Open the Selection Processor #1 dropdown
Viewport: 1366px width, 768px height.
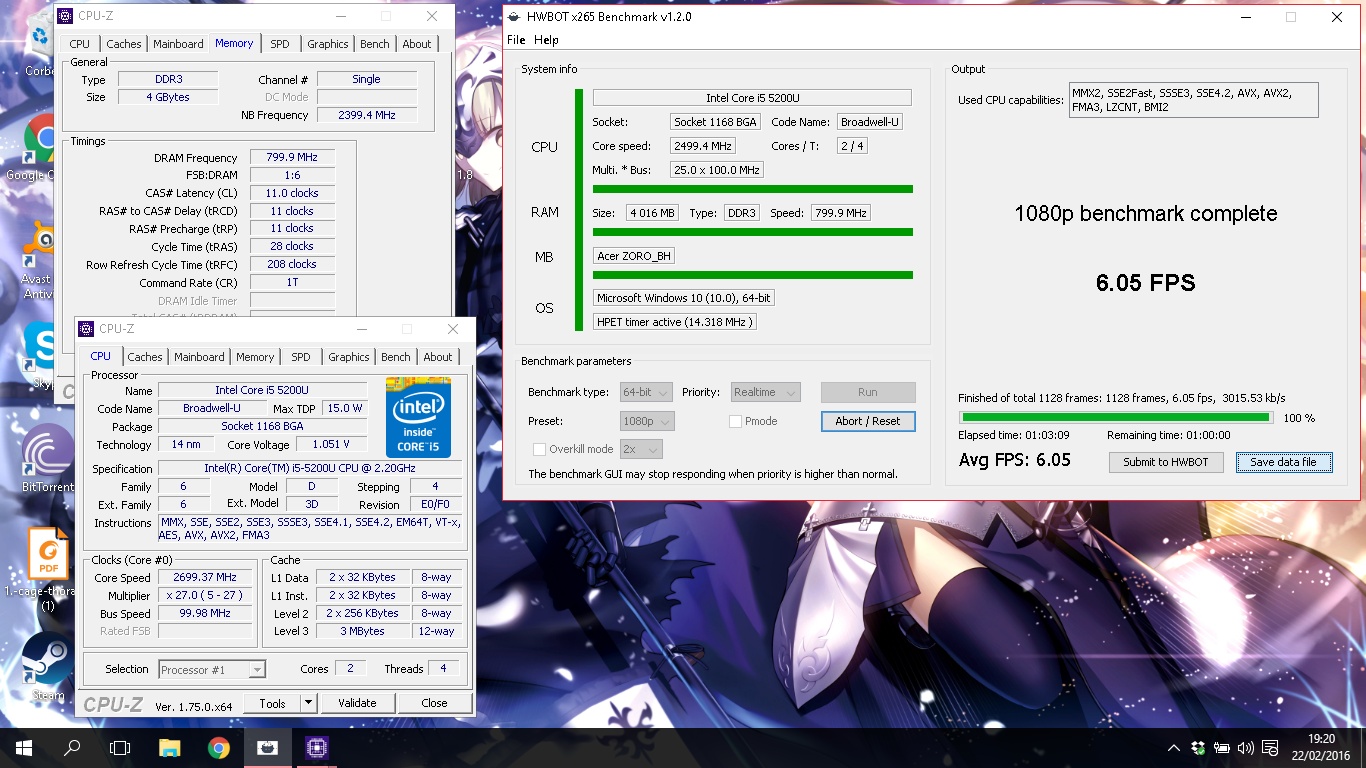point(210,669)
